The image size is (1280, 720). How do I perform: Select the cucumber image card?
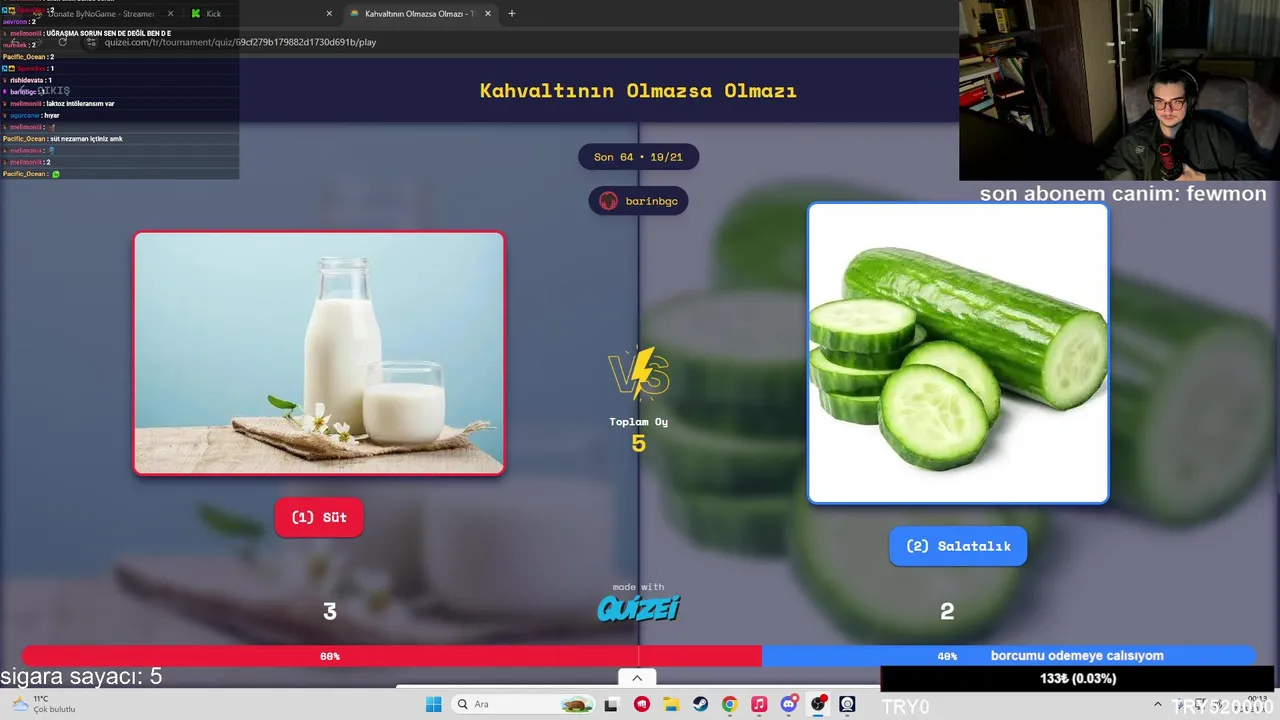pos(958,353)
